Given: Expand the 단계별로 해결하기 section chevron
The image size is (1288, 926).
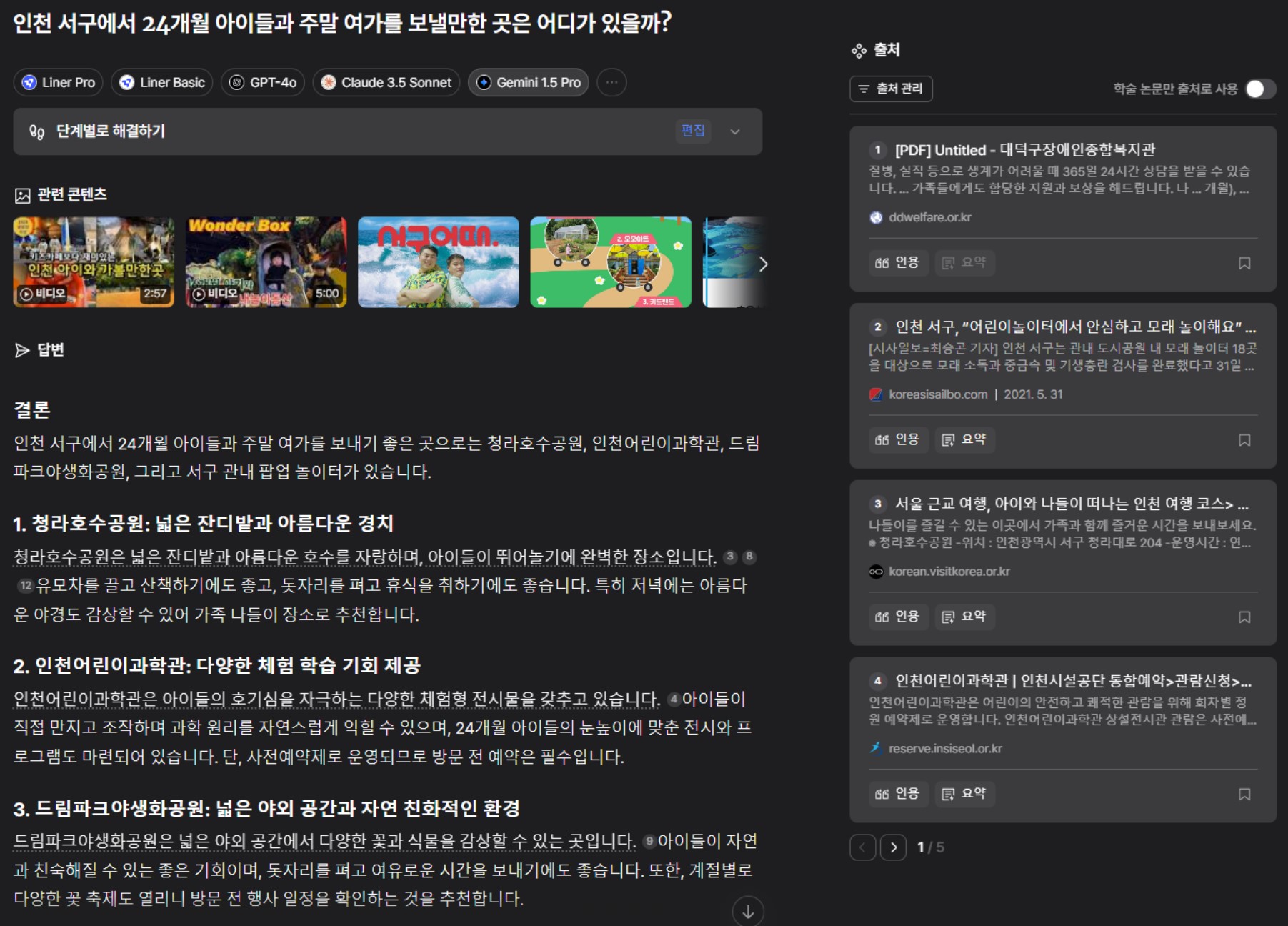Looking at the screenshot, I should click(735, 131).
